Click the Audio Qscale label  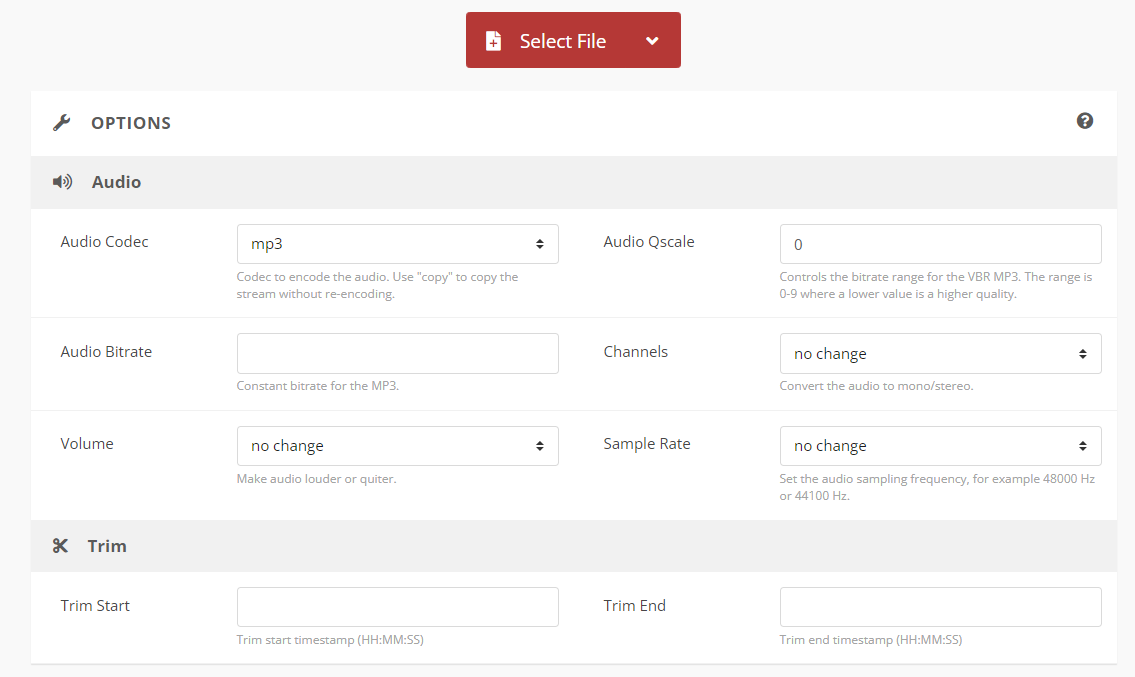point(649,242)
